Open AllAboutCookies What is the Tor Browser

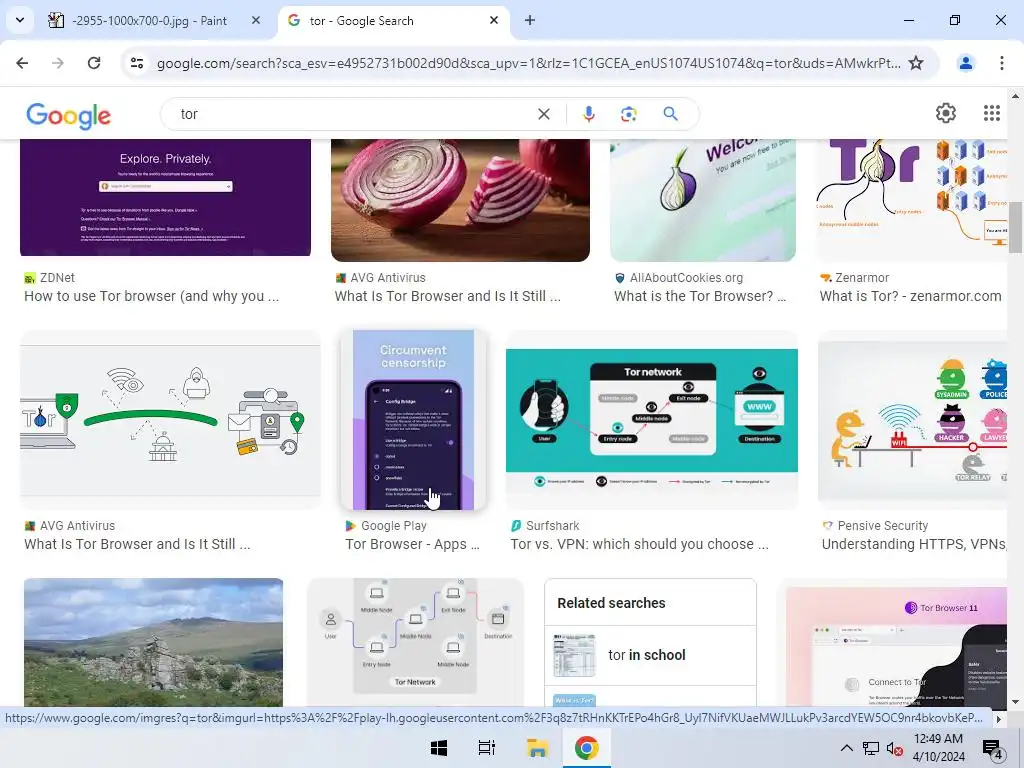699,296
